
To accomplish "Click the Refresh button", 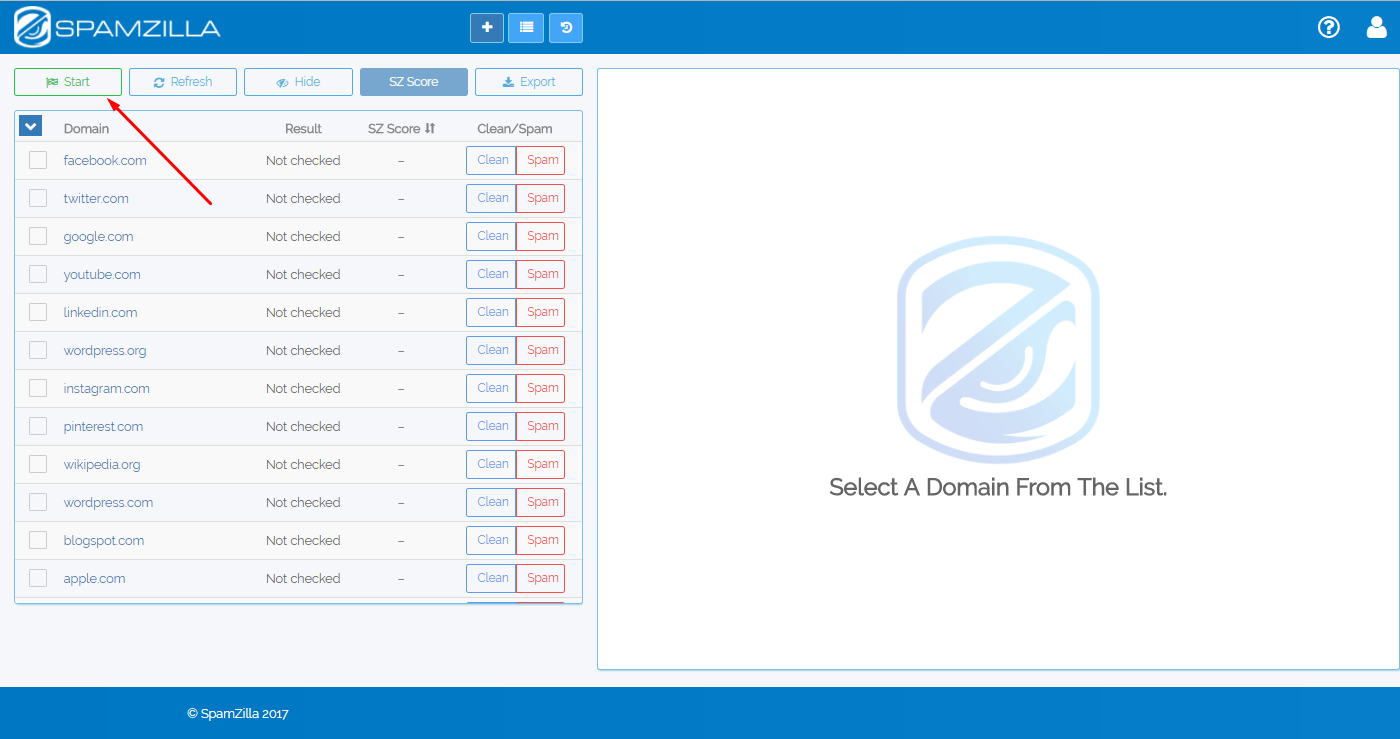I will 183,82.
